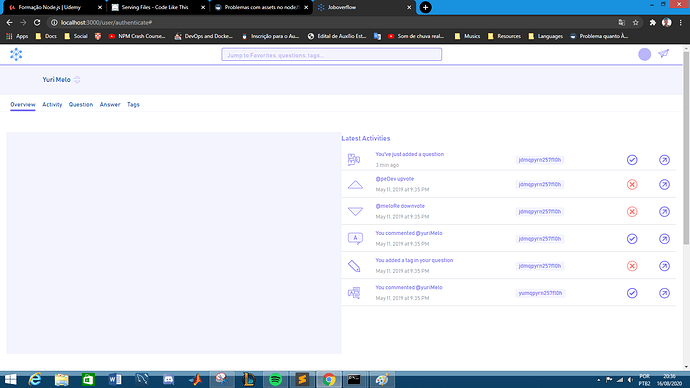Toggle red X on @meloRe downvote row
The image size is (690, 388).
(x=632, y=212)
